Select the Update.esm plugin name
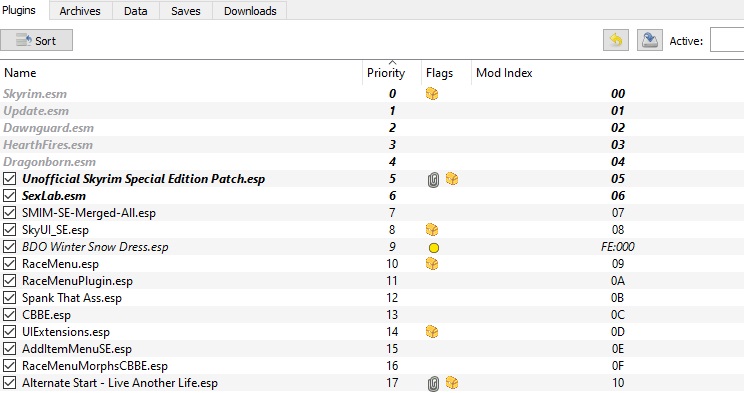The width and height of the screenshot is (744, 393). (x=36, y=111)
